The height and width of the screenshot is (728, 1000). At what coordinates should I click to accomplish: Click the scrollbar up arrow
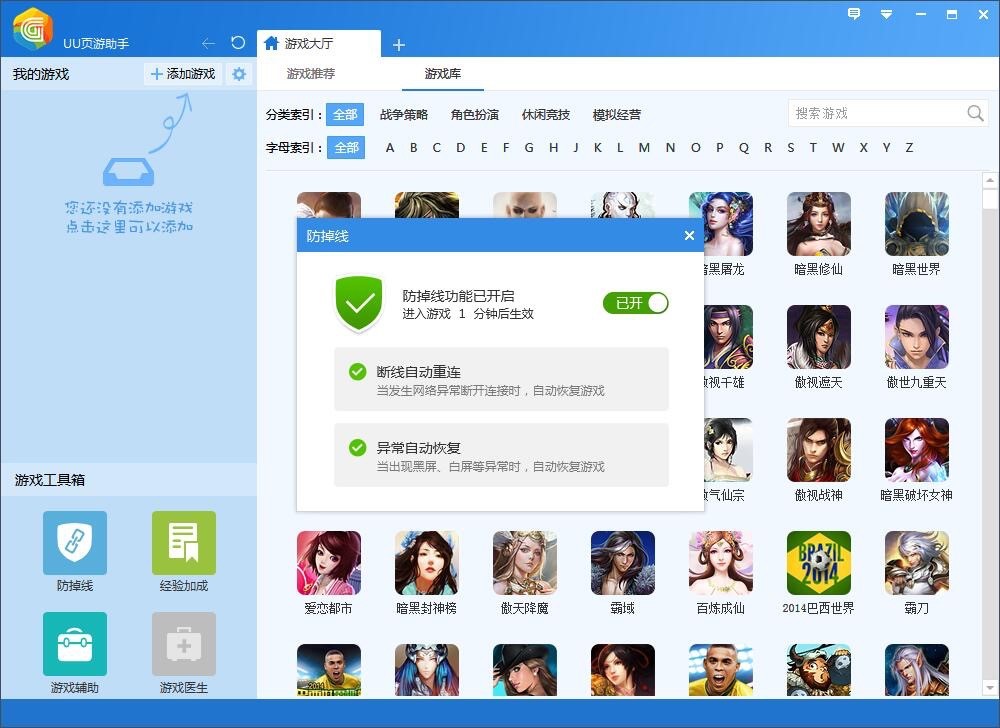coord(990,180)
